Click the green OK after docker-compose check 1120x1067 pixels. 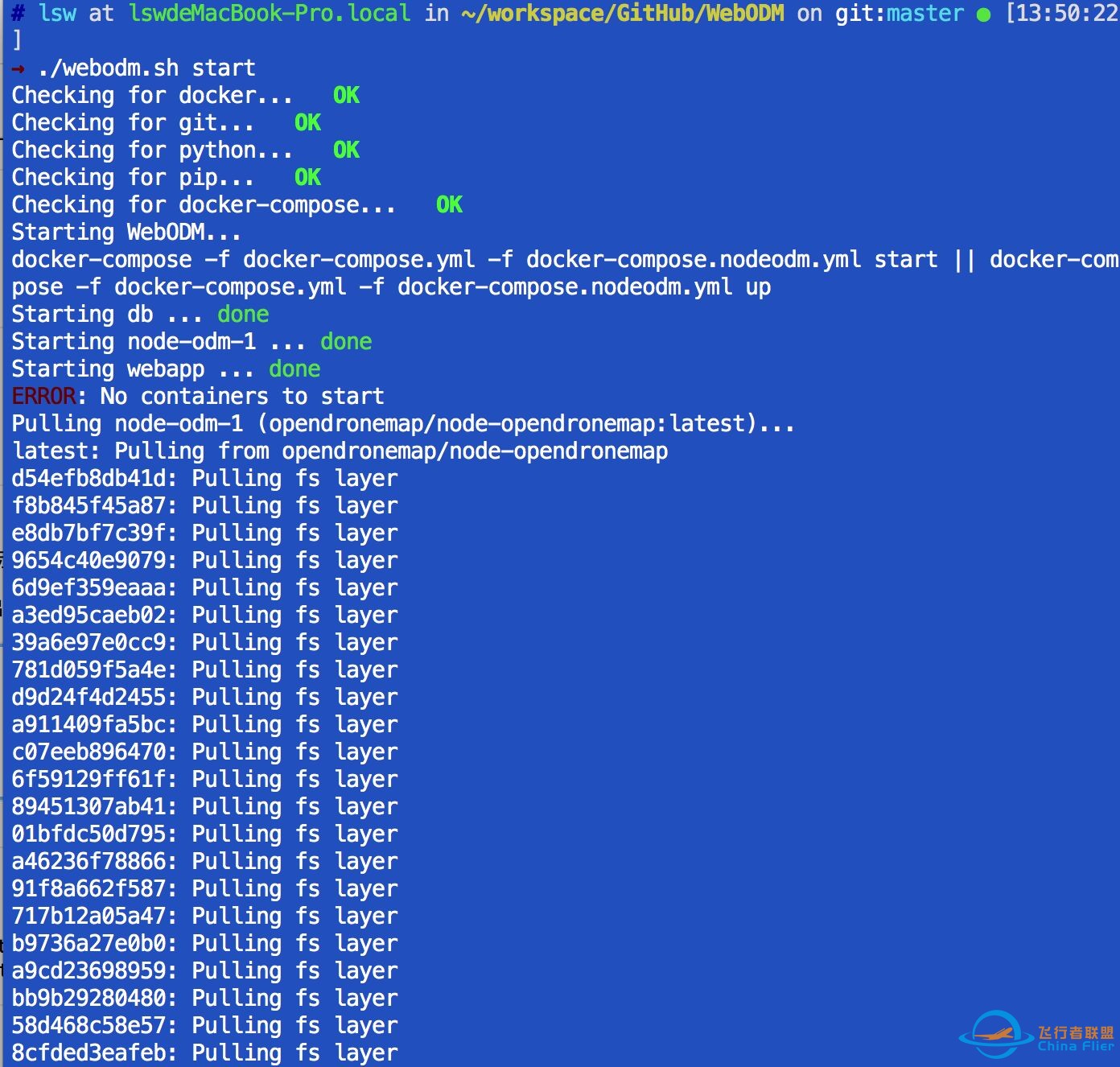pyautogui.click(x=450, y=204)
